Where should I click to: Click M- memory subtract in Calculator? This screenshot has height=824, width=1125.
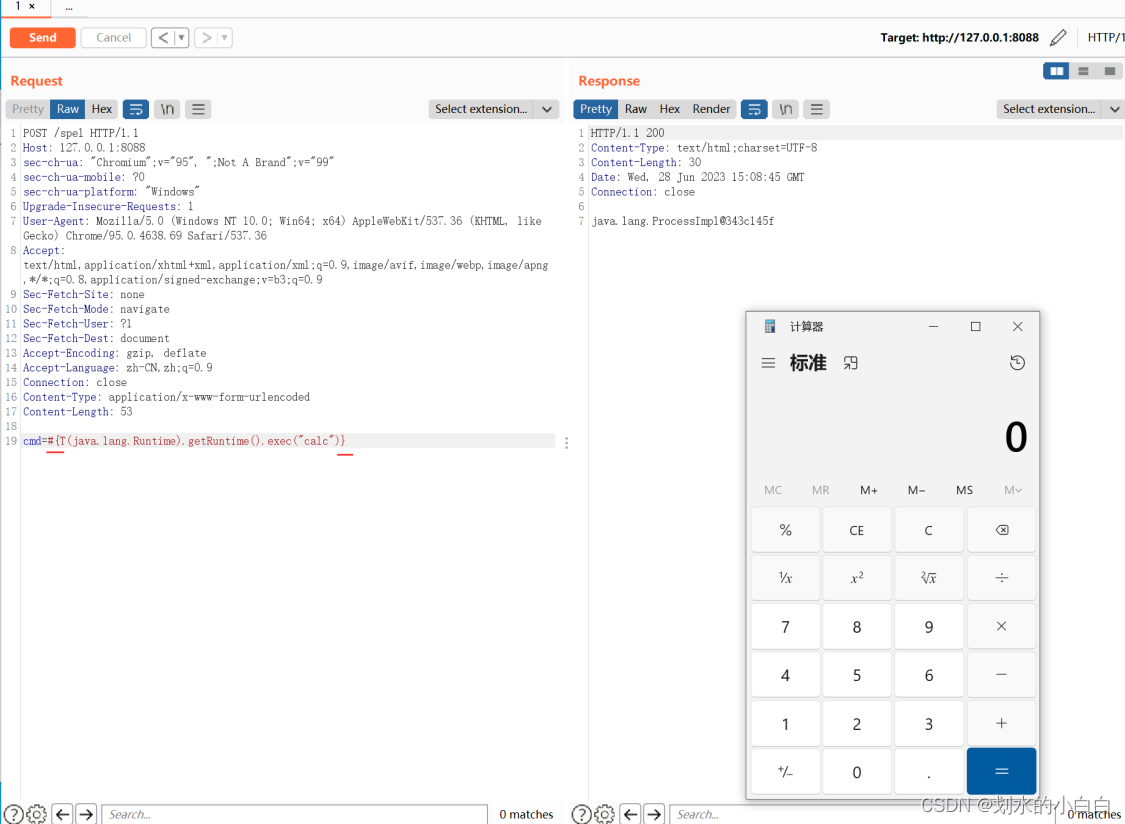click(916, 490)
